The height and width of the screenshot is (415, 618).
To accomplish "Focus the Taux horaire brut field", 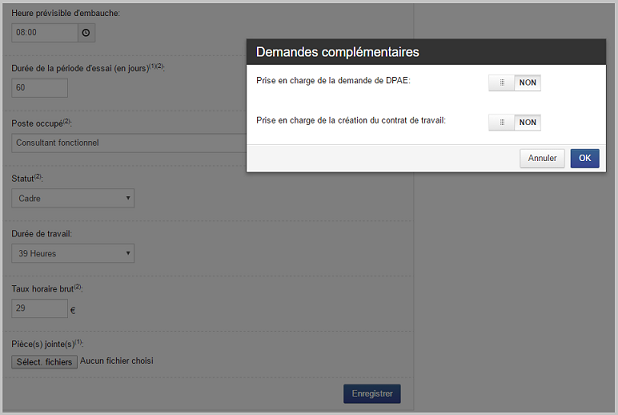I will [39, 308].
